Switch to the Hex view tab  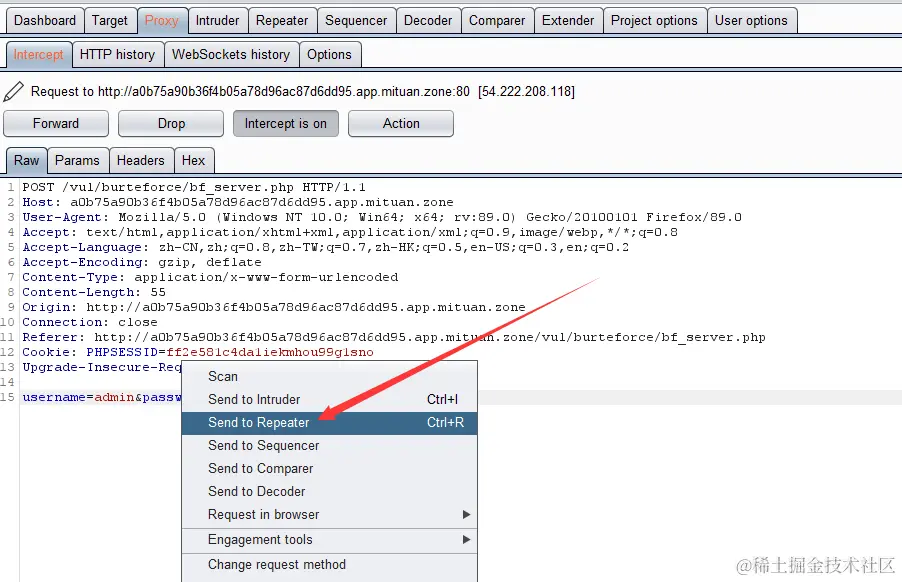[x=193, y=160]
